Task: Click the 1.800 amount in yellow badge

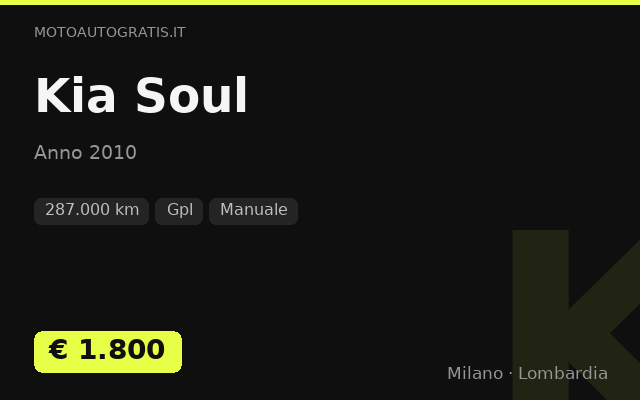Action: pyautogui.click(x=122, y=350)
